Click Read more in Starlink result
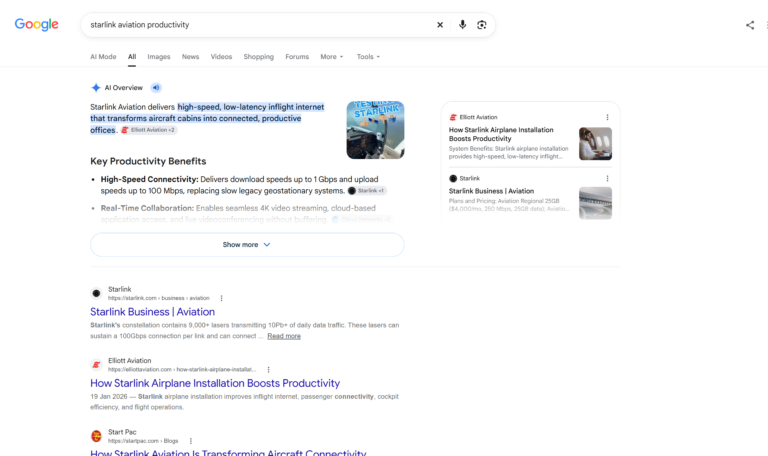Image resolution: width=768 pixels, height=456 pixels. pos(284,336)
